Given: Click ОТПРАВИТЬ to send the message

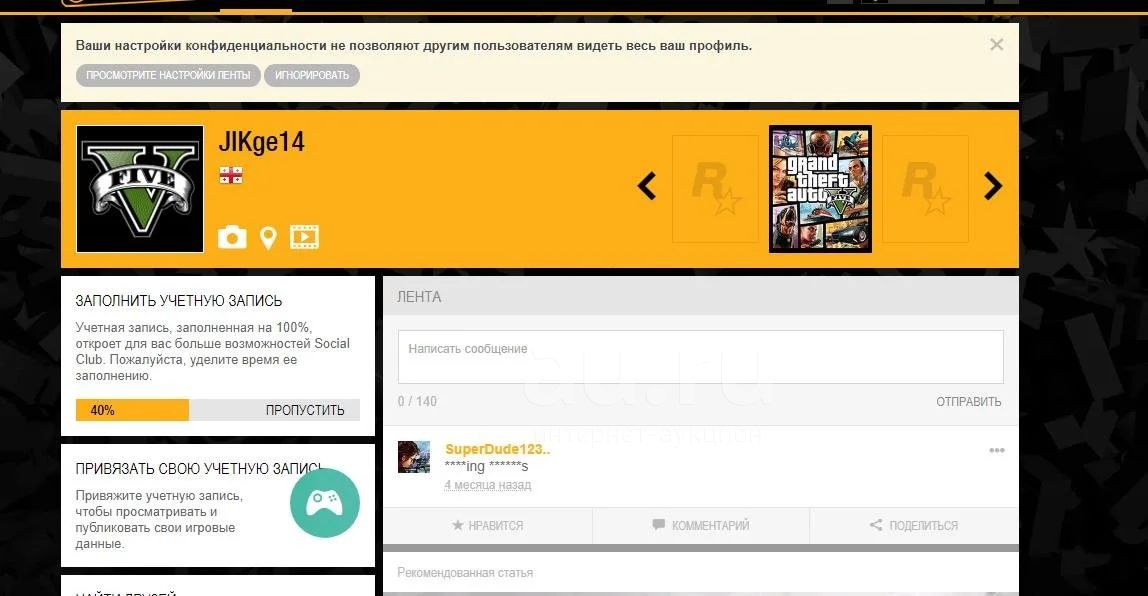Looking at the screenshot, I should coord(969,401).
